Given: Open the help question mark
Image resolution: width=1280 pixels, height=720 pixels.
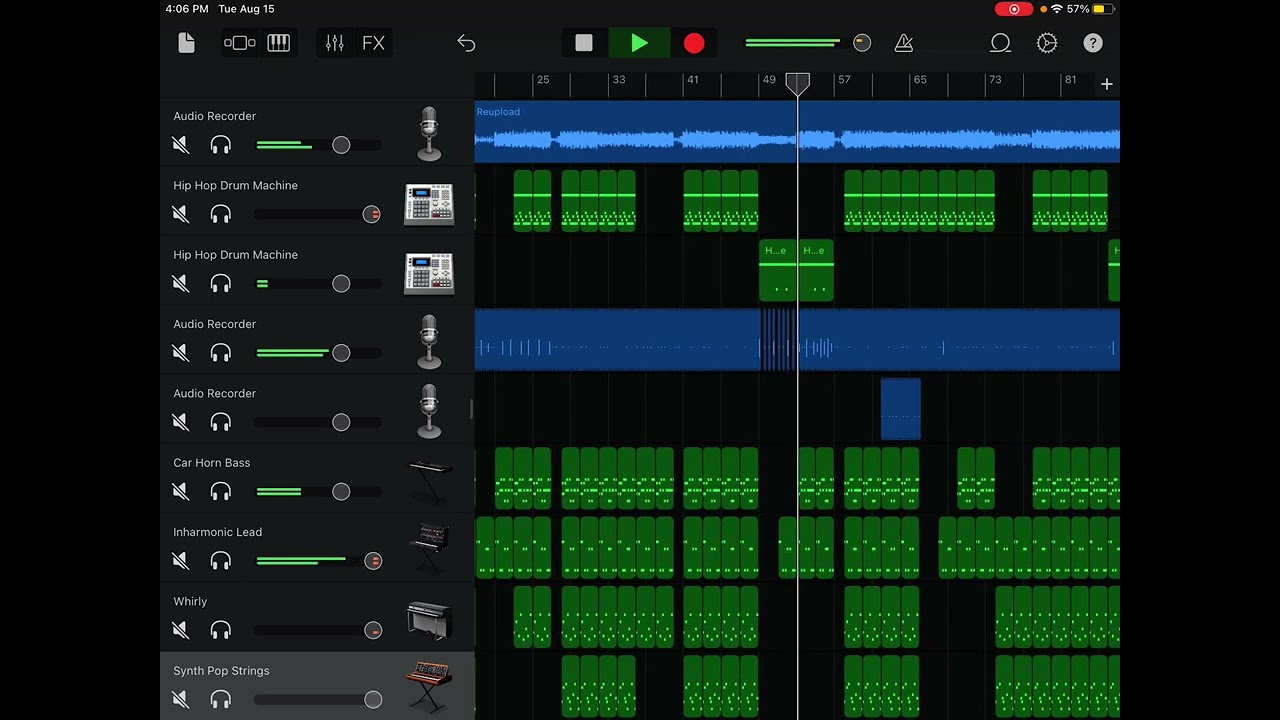Looking at the screenshot, I should 1093,43.
